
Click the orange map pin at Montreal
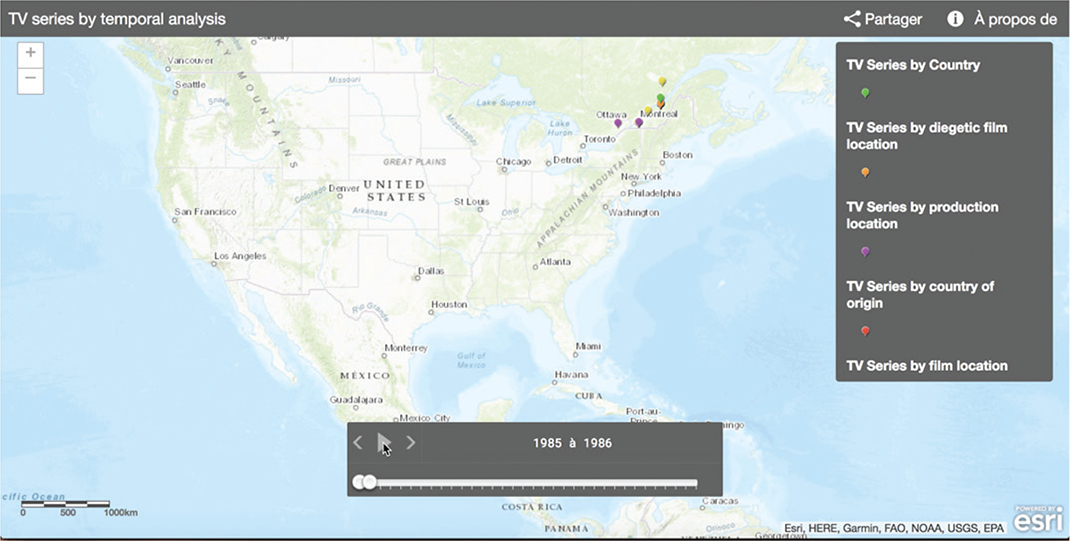[x=661, y=105]
